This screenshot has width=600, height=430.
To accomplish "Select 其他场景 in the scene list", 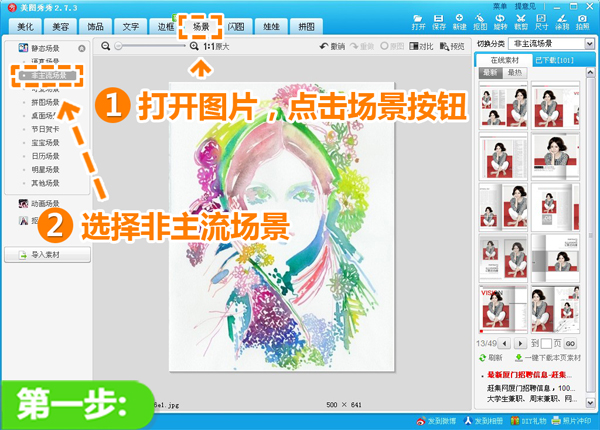I will click(45, 183).
